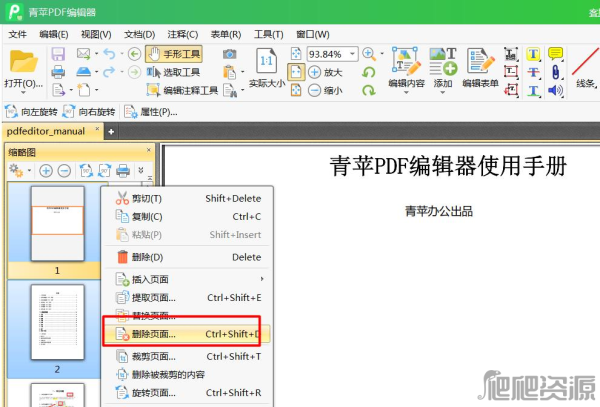Screen dimensions: 600x407
Task: Open the Add (添加) tool
Action: tap(443, 68)
